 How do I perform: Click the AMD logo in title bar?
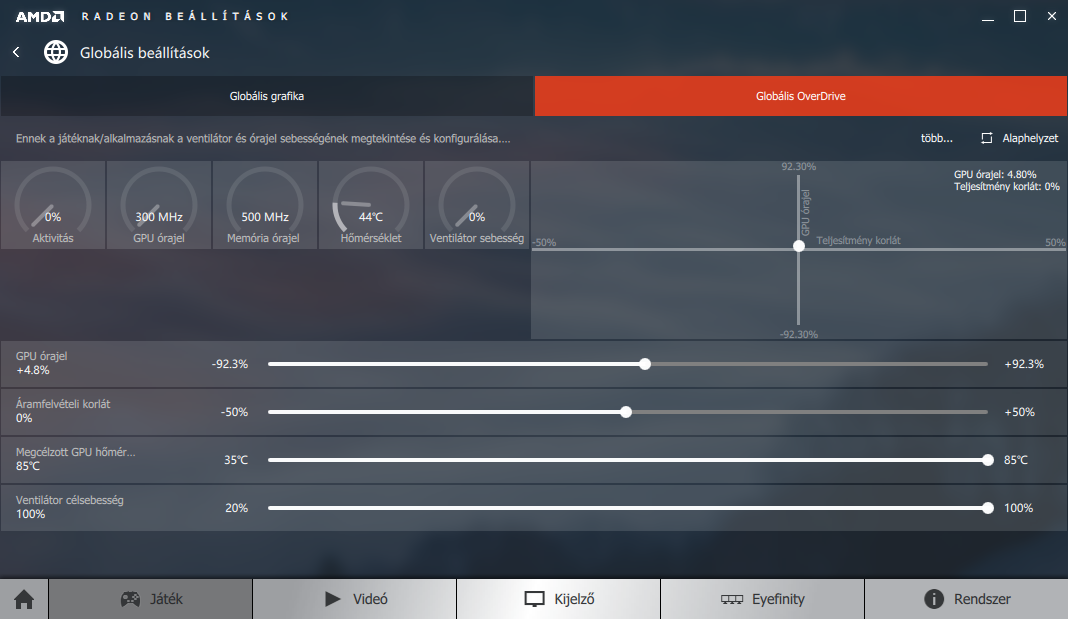[40, 16]
